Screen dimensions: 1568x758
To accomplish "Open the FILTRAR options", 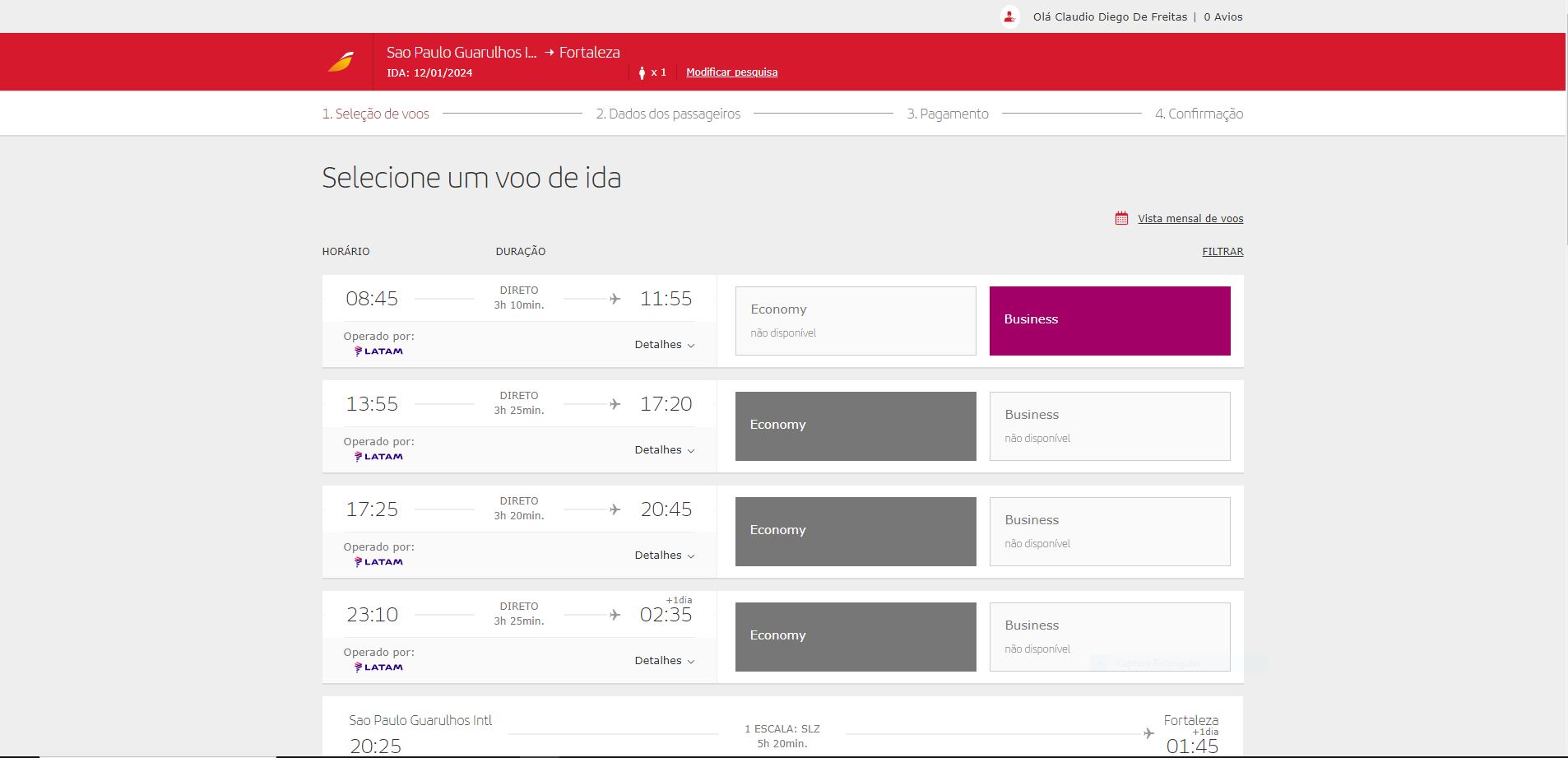I will (x=1221, y=251).
